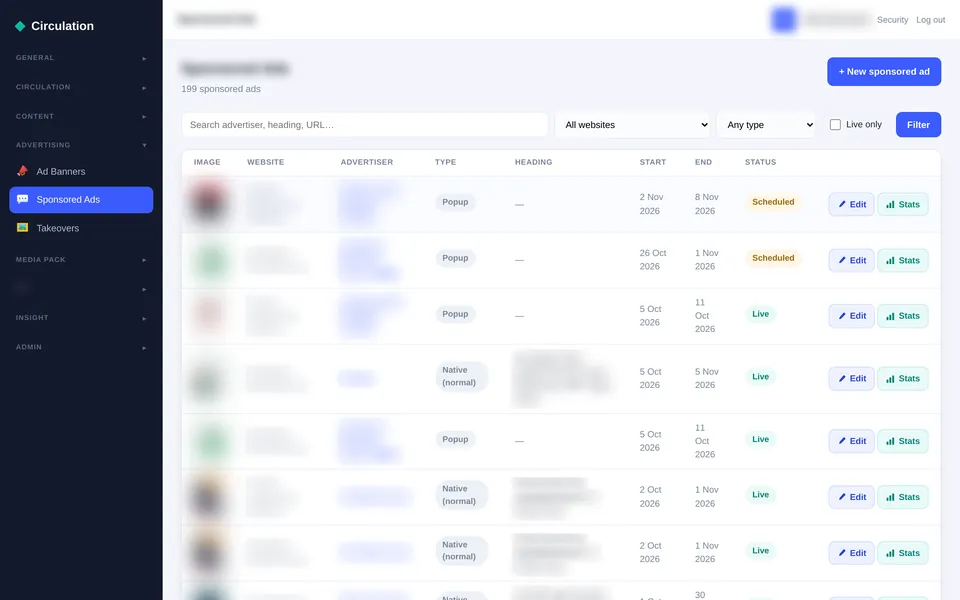Click the 8 Nov 2026 end date cell
Viewport: 960px width, 600px height.
(x=707, y=204)
